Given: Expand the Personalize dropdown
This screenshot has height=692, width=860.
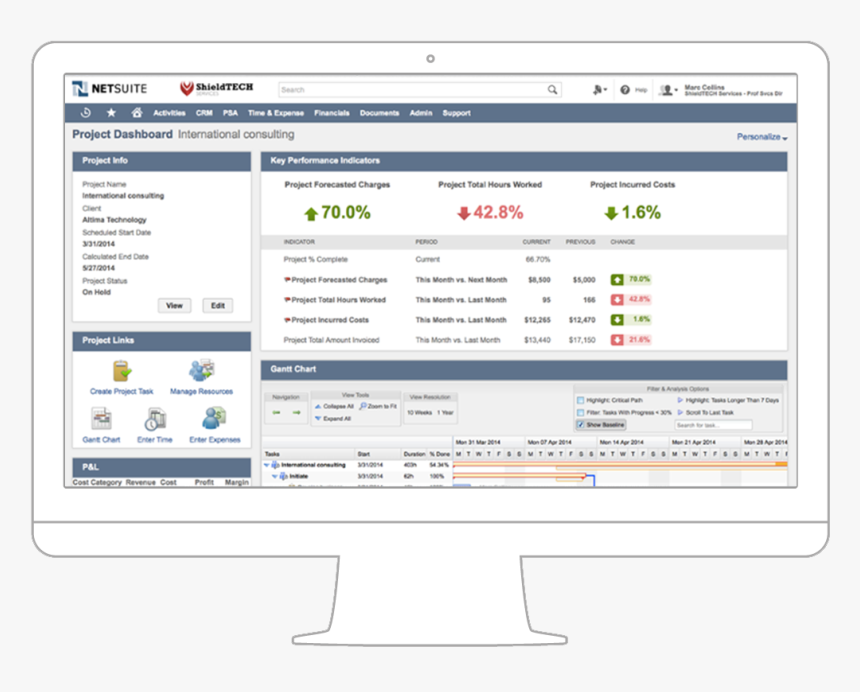Looking at the screenshot, I should click(x=762, y=137).
